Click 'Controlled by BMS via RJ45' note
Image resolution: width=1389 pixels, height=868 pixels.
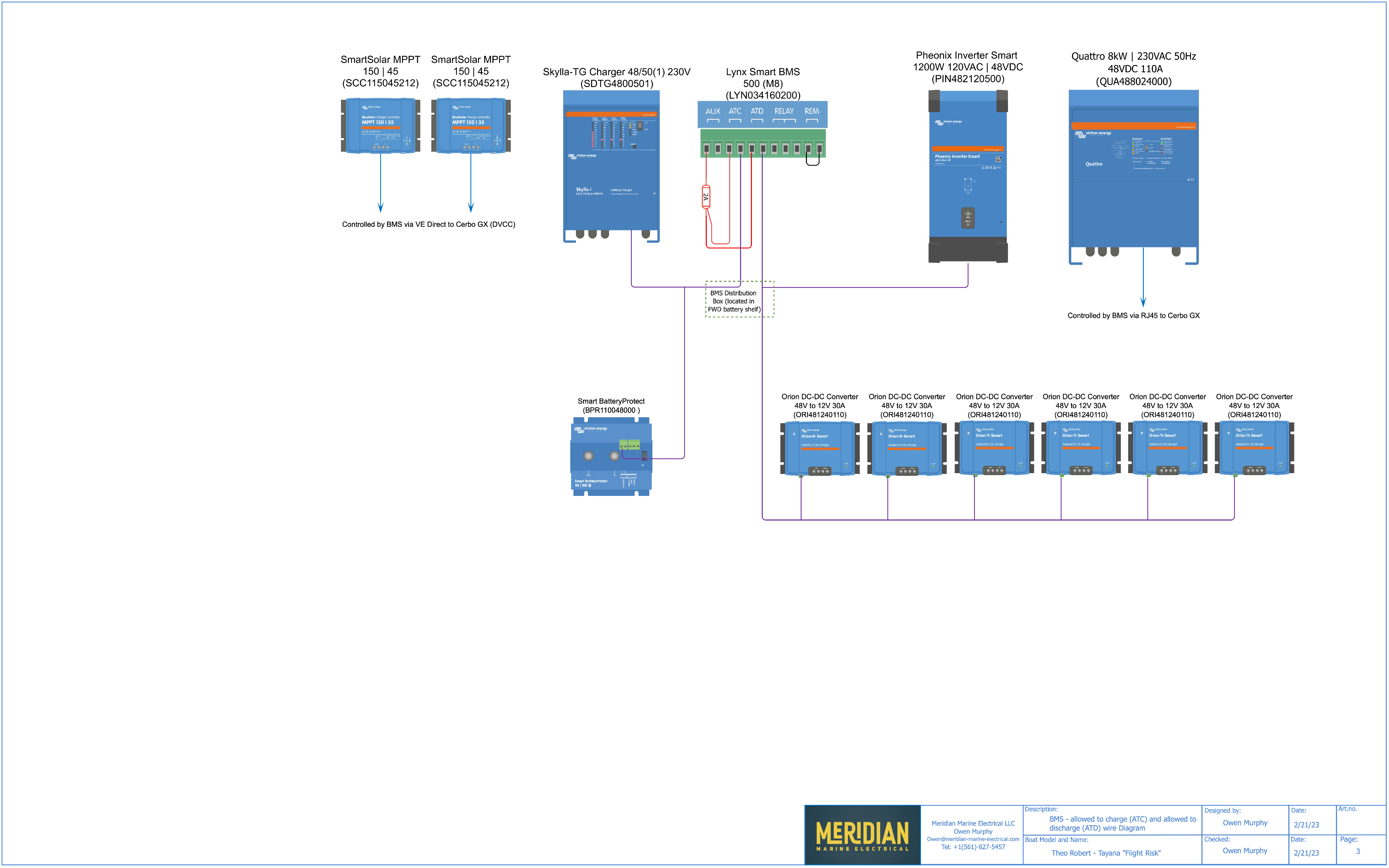coord(1133,316)
